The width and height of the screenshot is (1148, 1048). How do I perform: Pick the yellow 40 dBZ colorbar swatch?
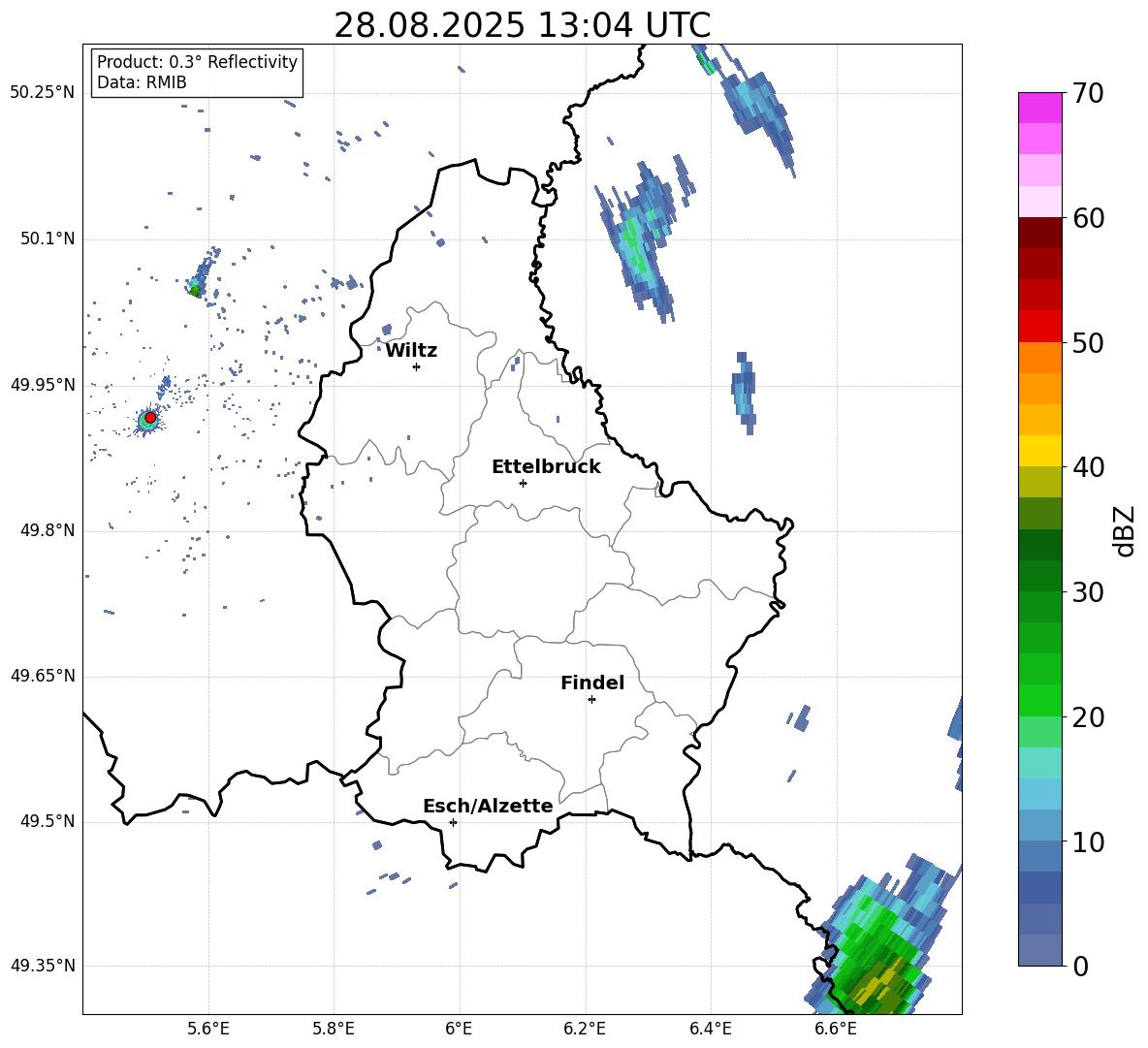1039,451
